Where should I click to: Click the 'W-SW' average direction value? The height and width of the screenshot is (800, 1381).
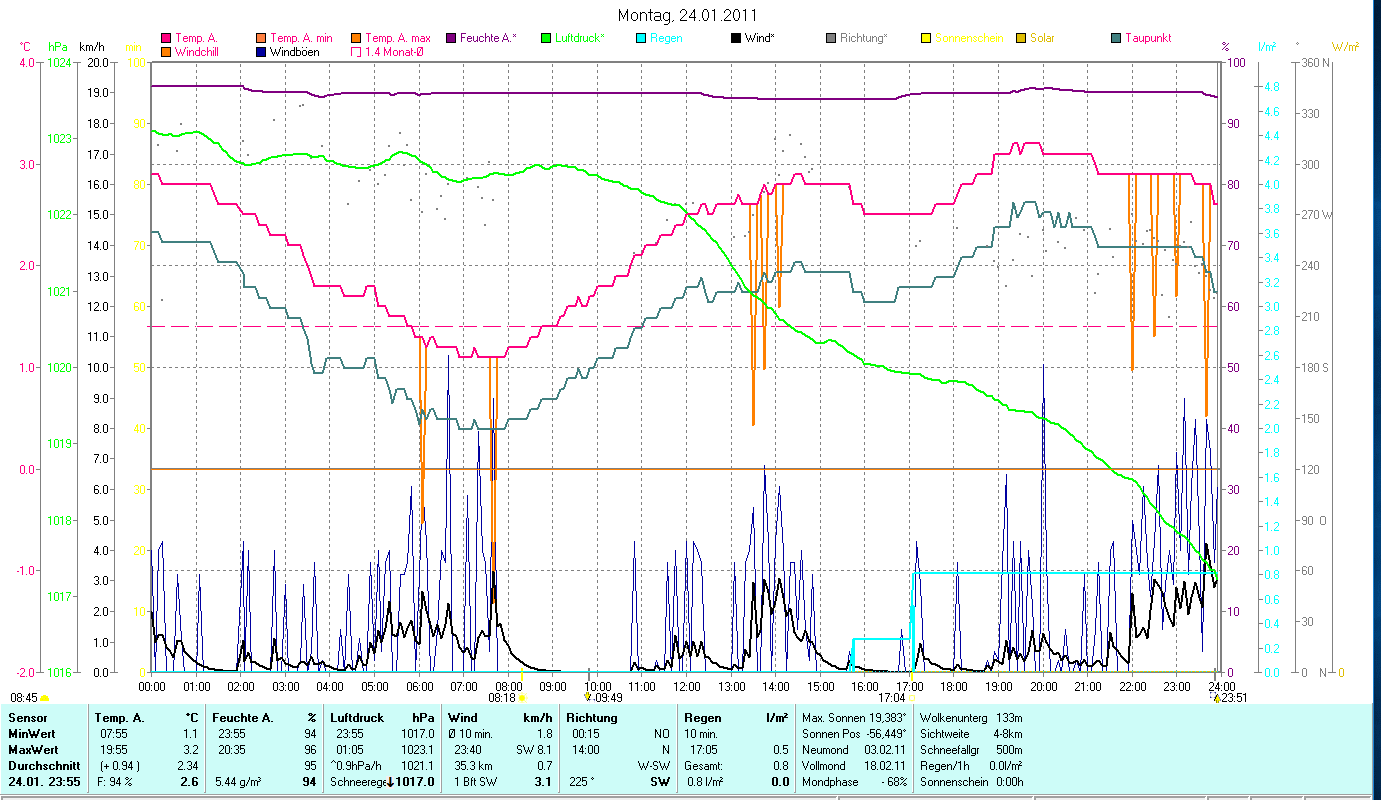(655, 766)
